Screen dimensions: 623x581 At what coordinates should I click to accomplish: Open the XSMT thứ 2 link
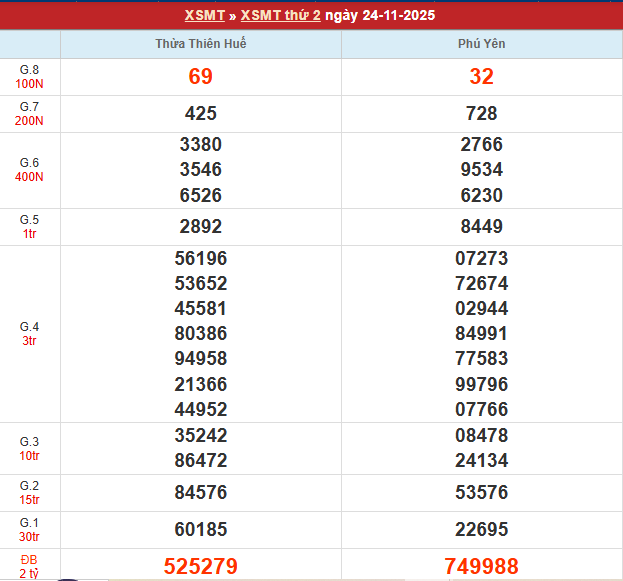pos(281,15)
